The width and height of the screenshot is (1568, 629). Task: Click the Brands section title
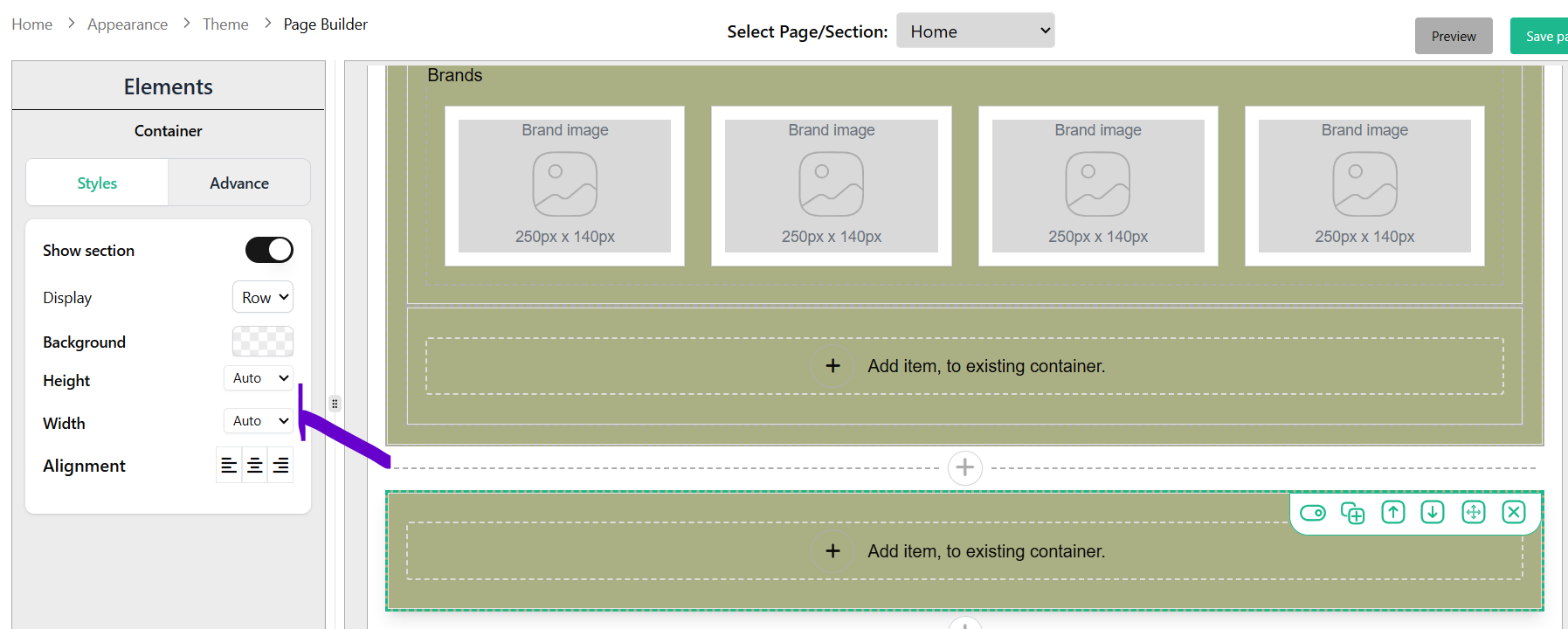(455, 75)
